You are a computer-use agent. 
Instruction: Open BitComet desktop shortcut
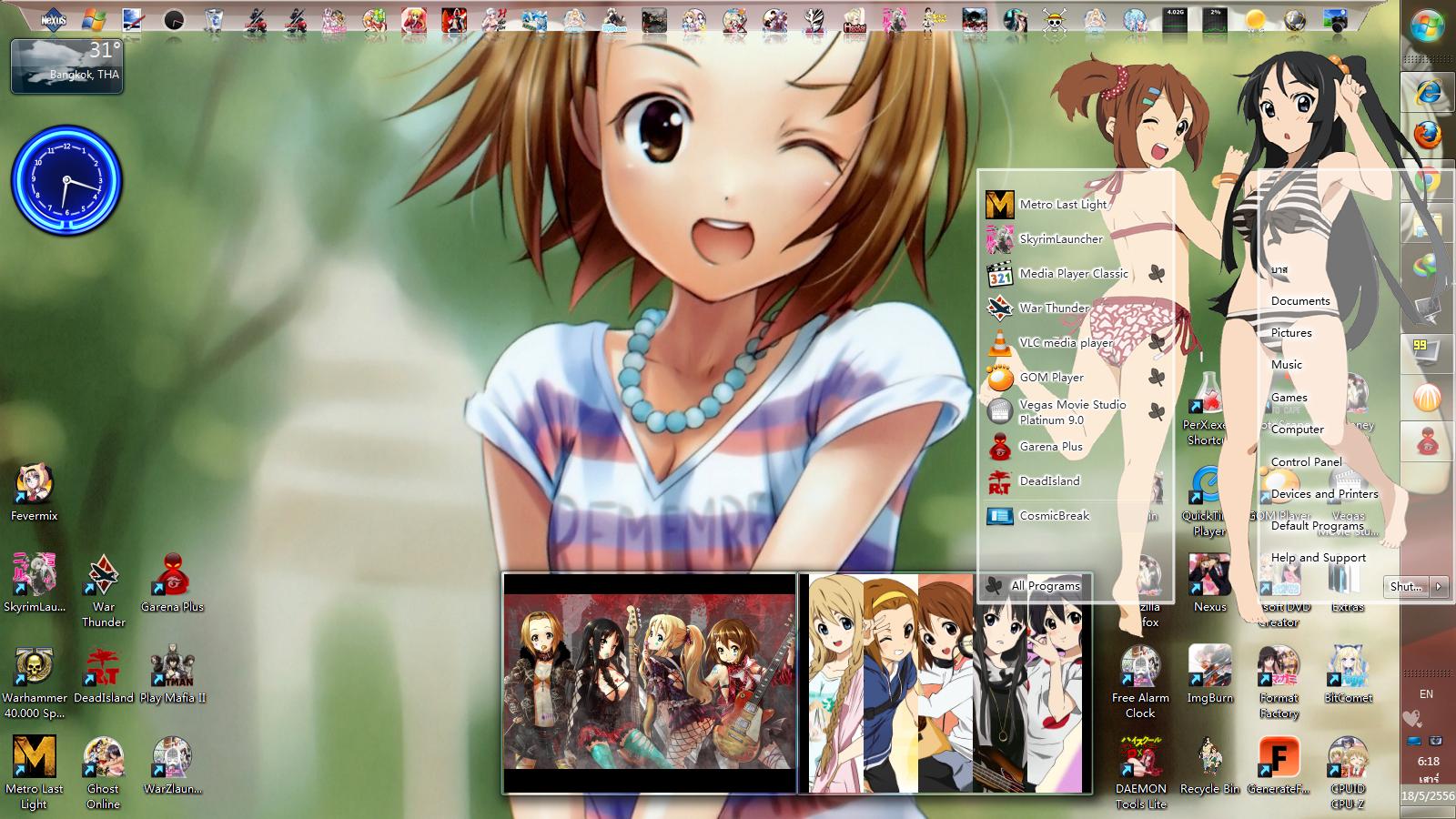point(1348,675)
